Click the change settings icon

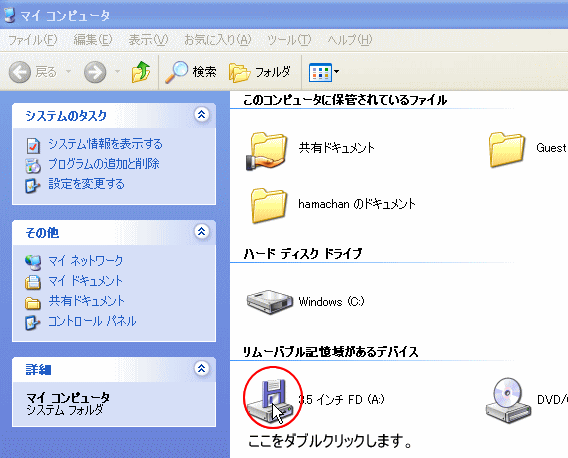click(33, 186)
